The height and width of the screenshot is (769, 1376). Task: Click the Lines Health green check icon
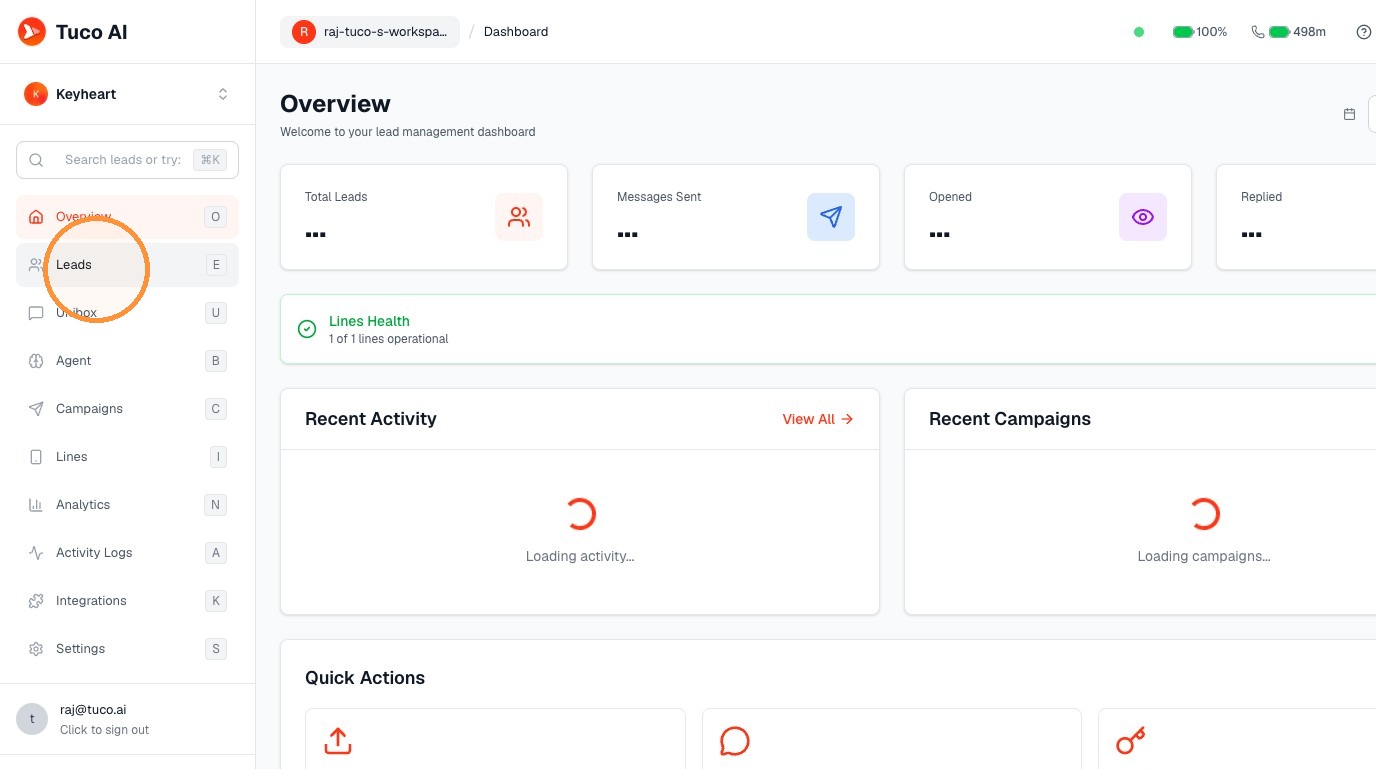pyautogui.click(x=307, y=329)
